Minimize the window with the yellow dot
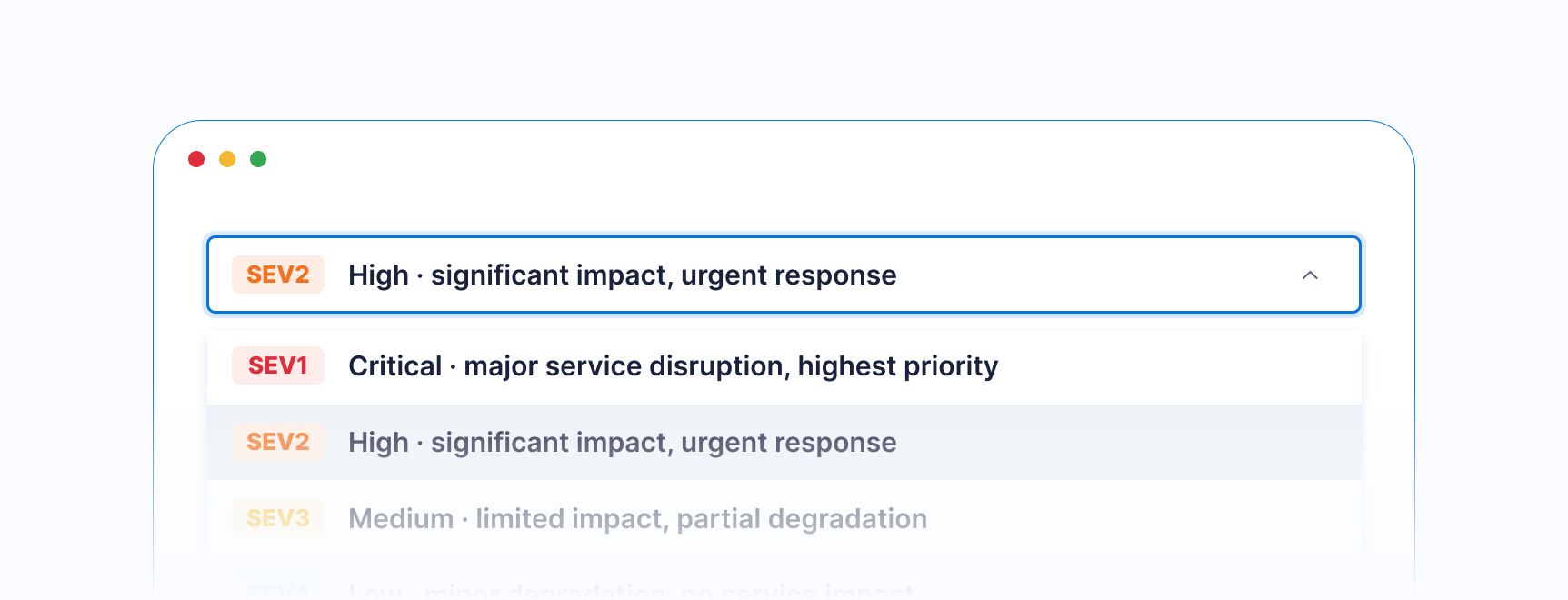This screenshot has width=1568, height=600. pos(227,159)
